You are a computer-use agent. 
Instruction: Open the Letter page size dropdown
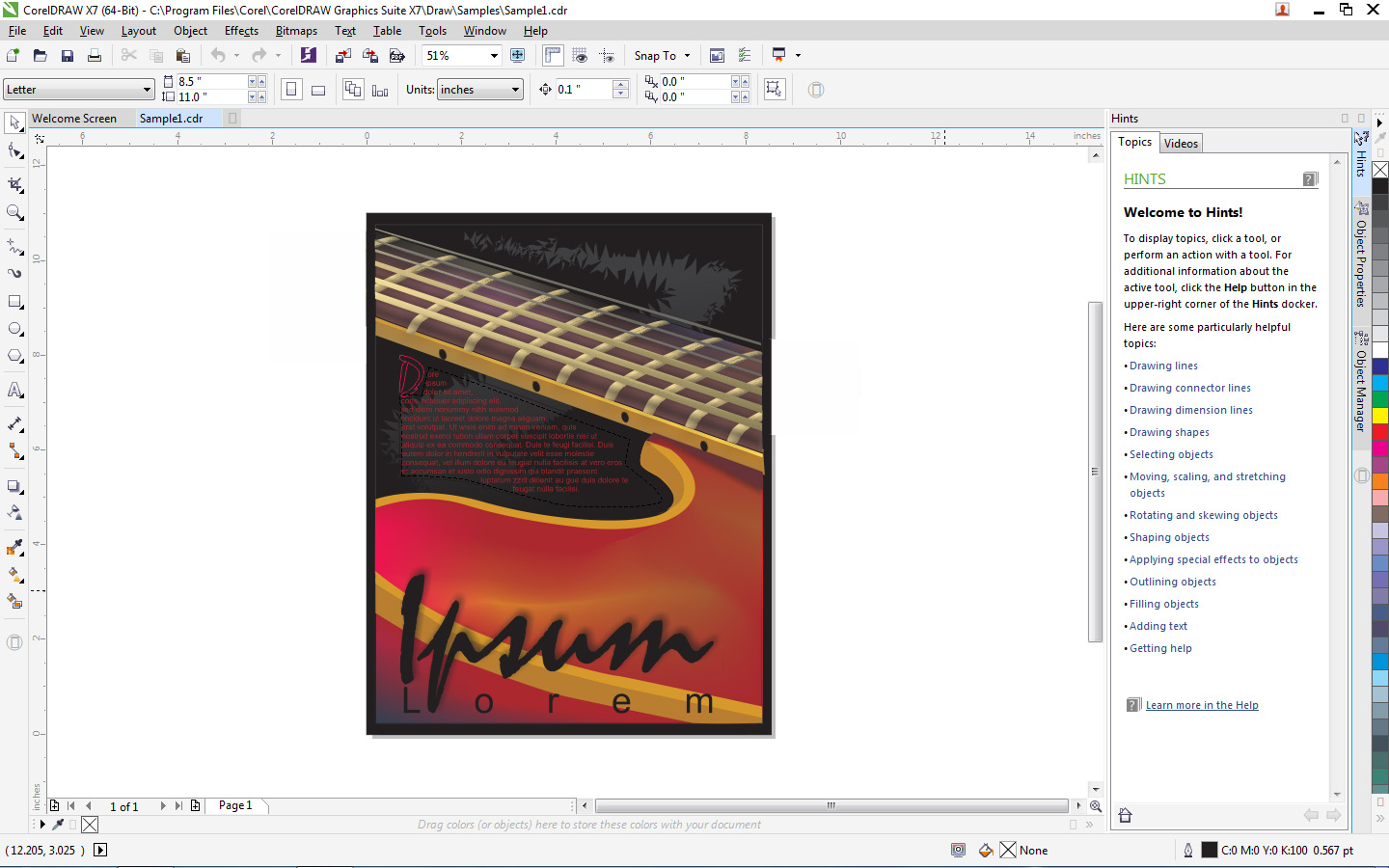click(147, 90)
